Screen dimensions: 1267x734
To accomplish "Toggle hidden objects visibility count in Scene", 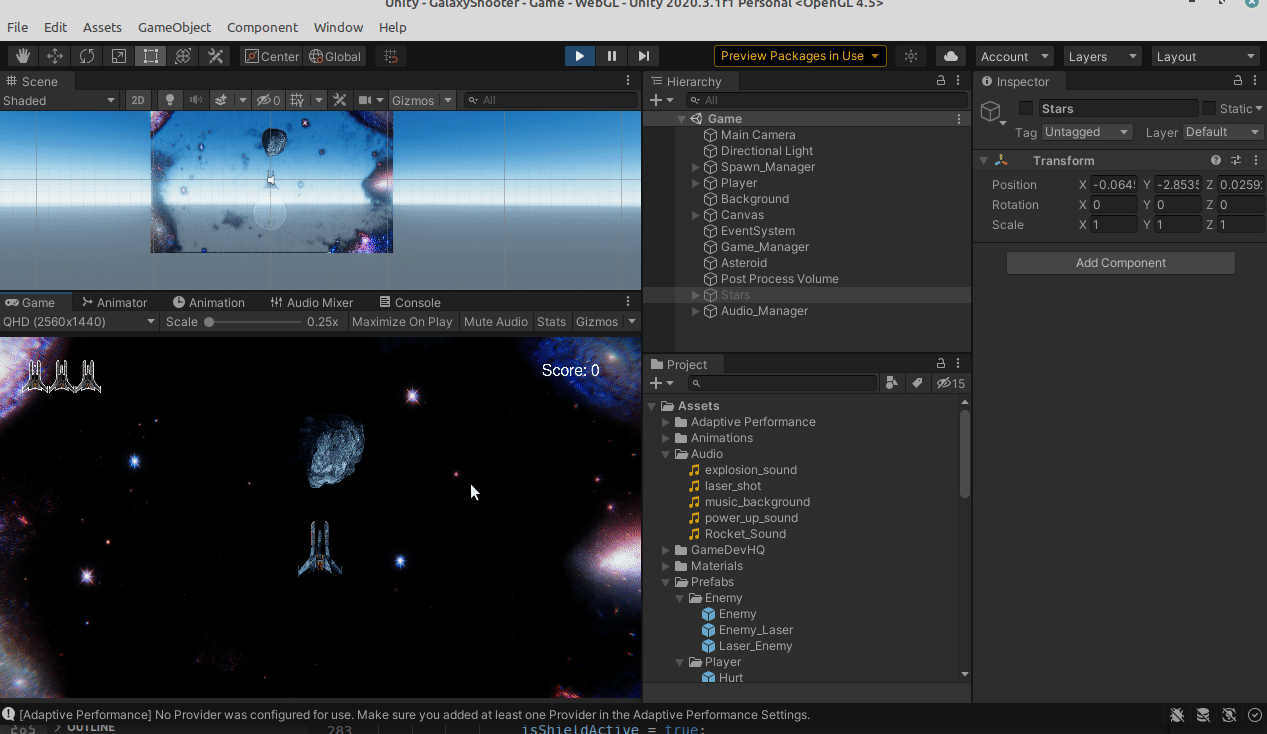I will 268,100.
